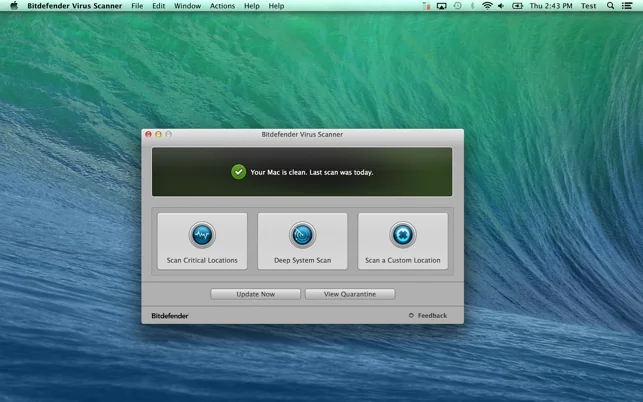Open the Bitdefender Virus Scanner app menu
Screen dimensions: 643x402
75,6
